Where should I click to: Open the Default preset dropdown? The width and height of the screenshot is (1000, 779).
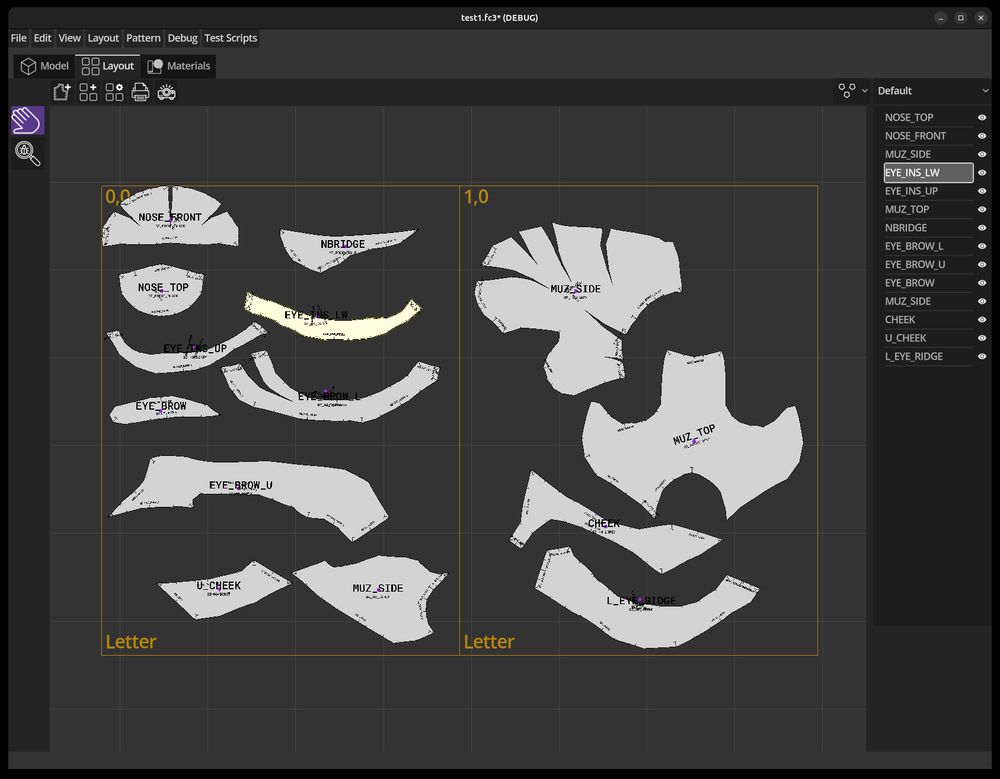tap(932, 91)
